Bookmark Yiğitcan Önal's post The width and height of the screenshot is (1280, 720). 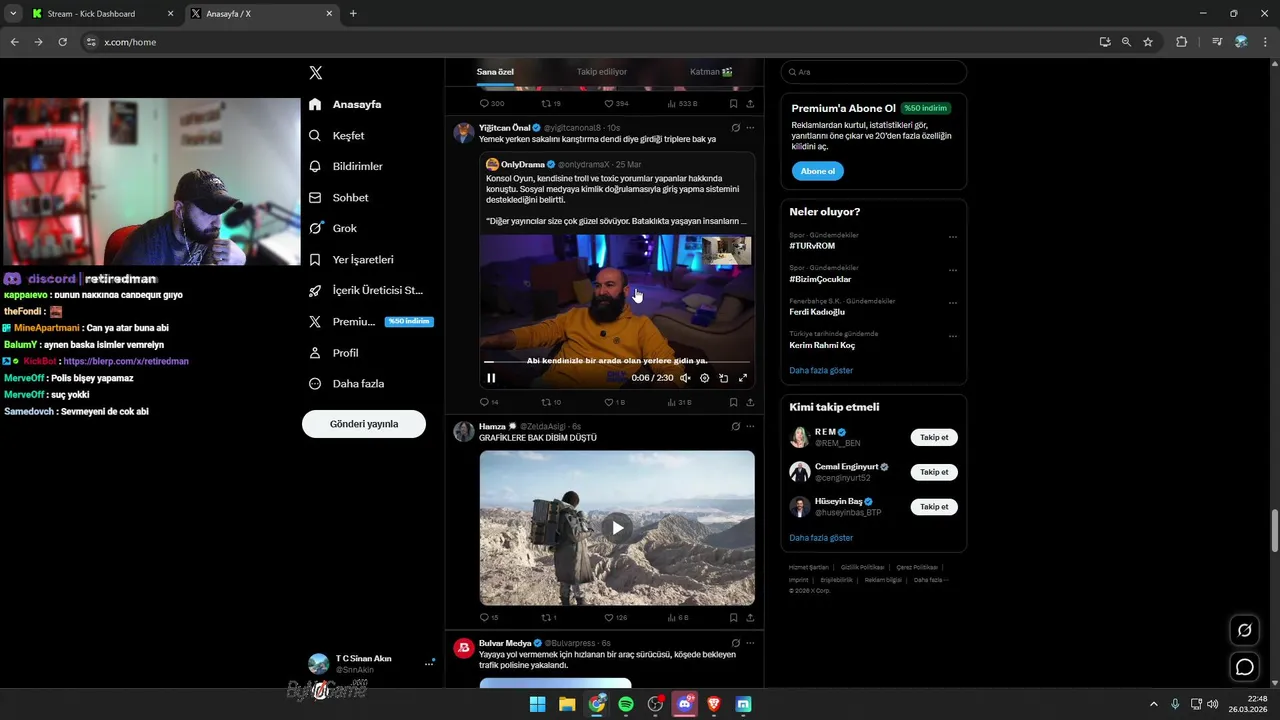(x=733, y=402)
